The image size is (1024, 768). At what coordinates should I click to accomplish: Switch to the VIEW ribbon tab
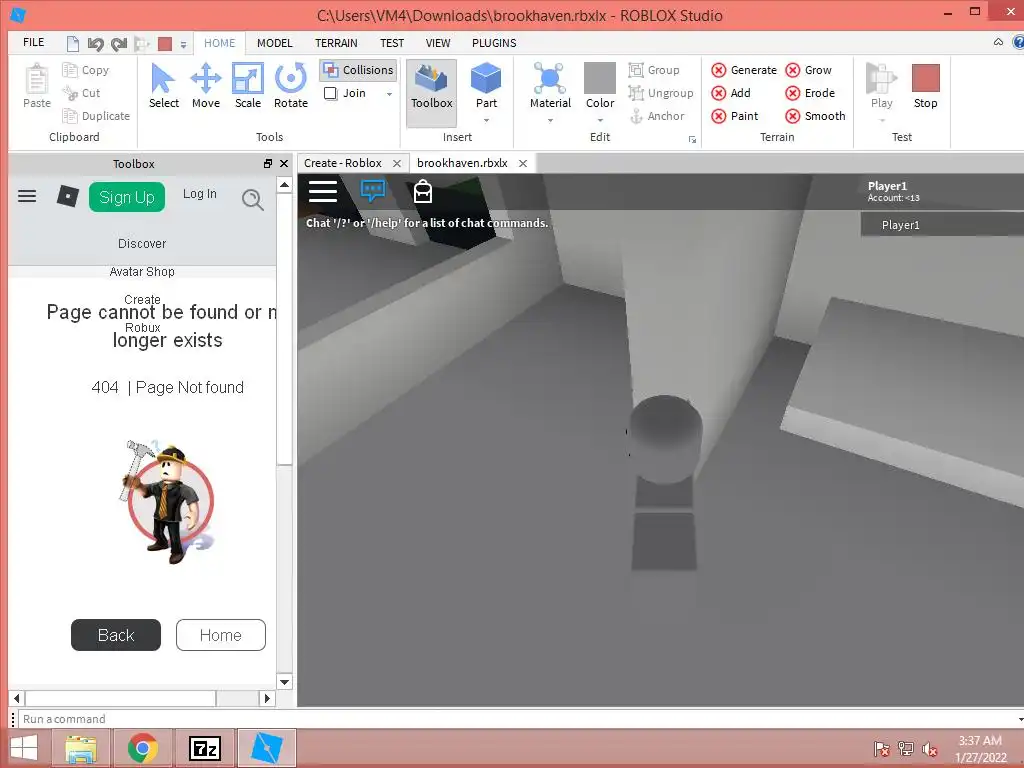point(438,43)
